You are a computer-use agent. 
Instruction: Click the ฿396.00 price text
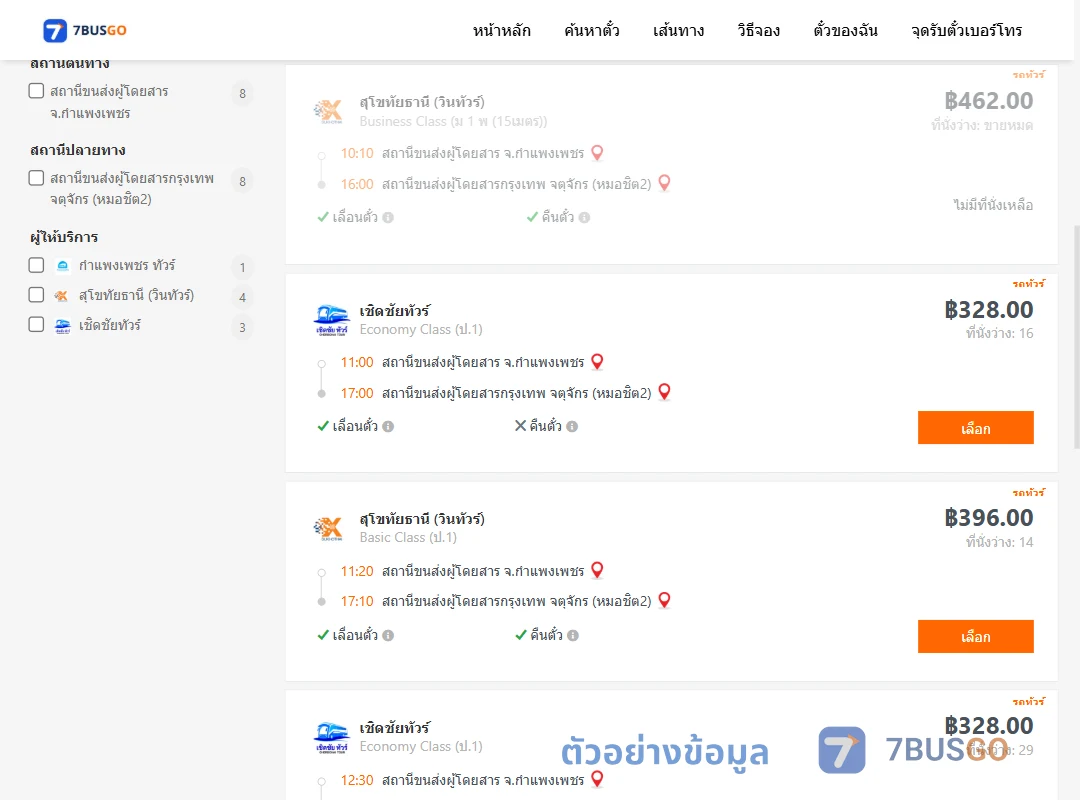988,517
